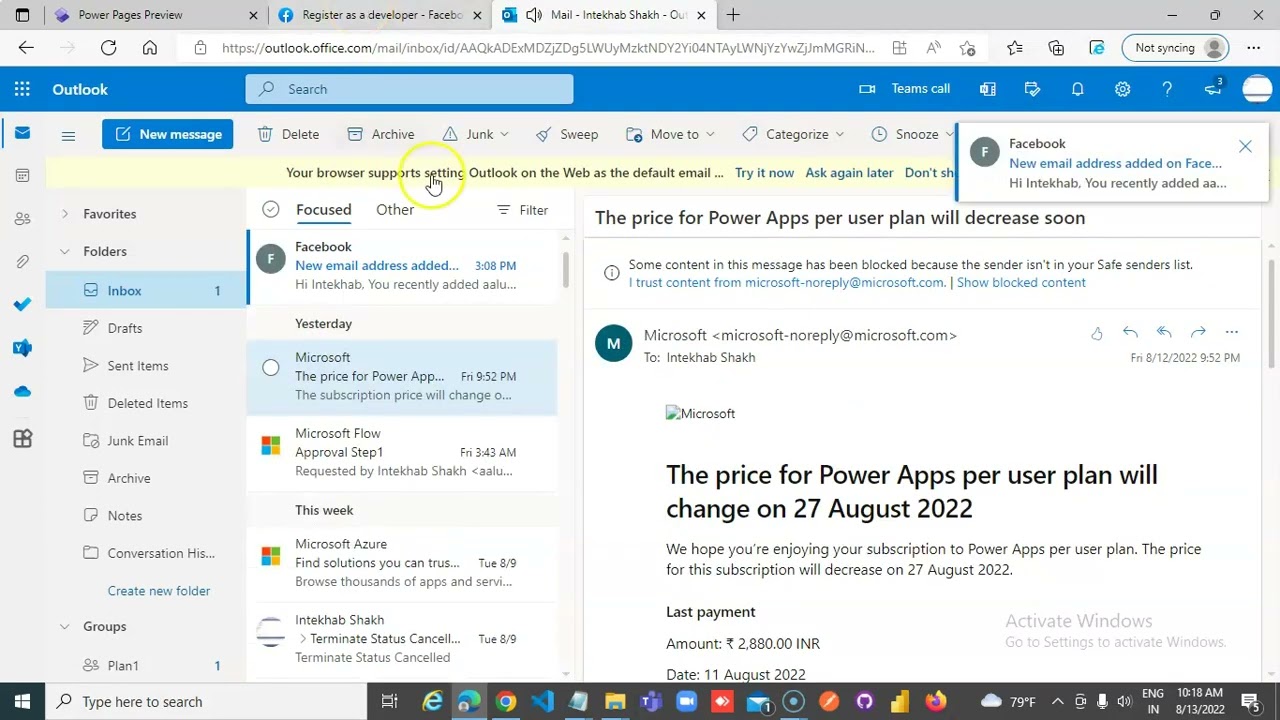This screenshot has width=1280, height=720.
Task: Click the Try it now link
Action: 764,173
